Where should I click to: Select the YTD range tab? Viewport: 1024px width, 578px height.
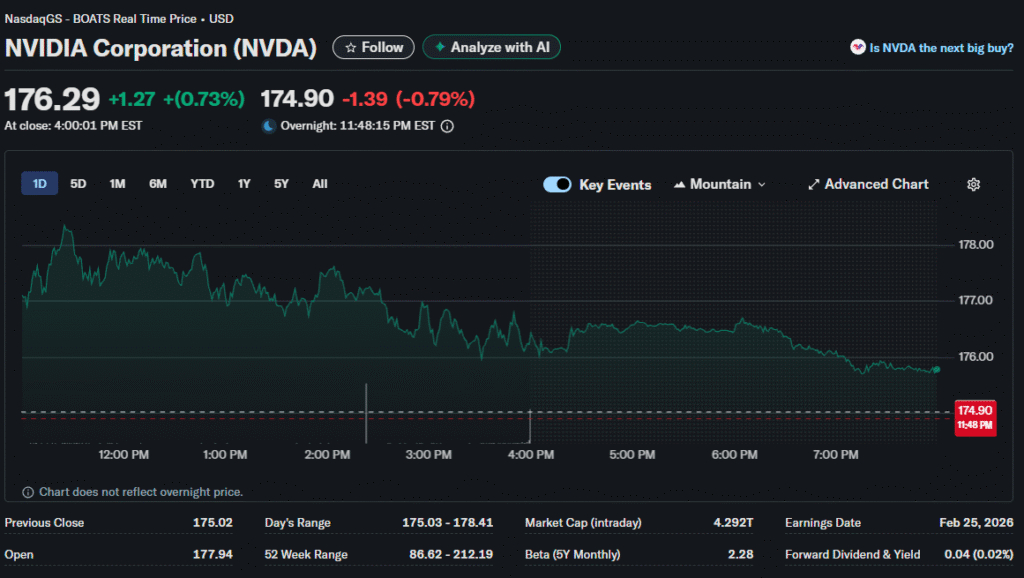point(202,184)
